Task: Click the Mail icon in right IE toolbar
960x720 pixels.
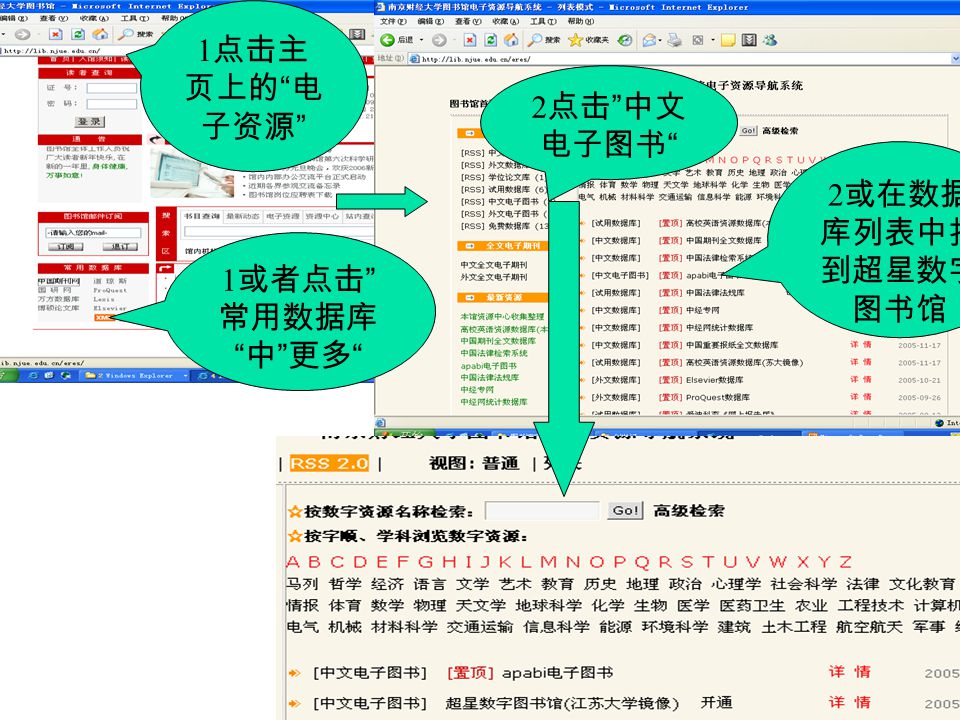Action: pyautogui.click(x=649, y=40)
